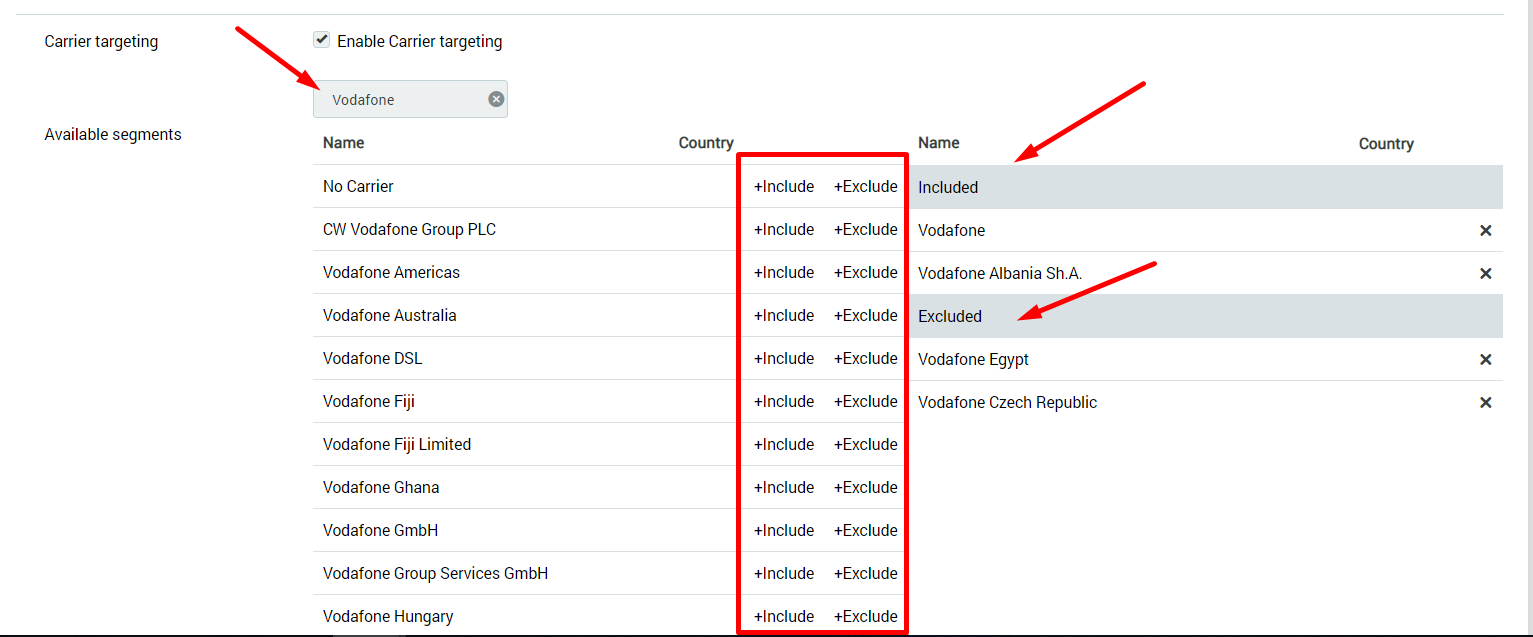
Task: Include Vodafone Australia carrier
Action: [784, 315]
